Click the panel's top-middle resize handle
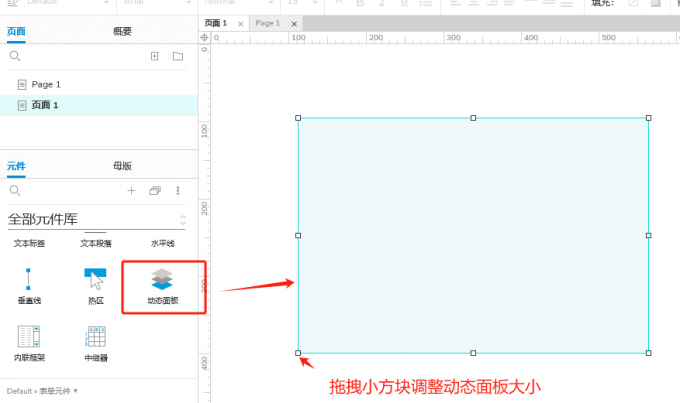 click(x=473, y=118)
